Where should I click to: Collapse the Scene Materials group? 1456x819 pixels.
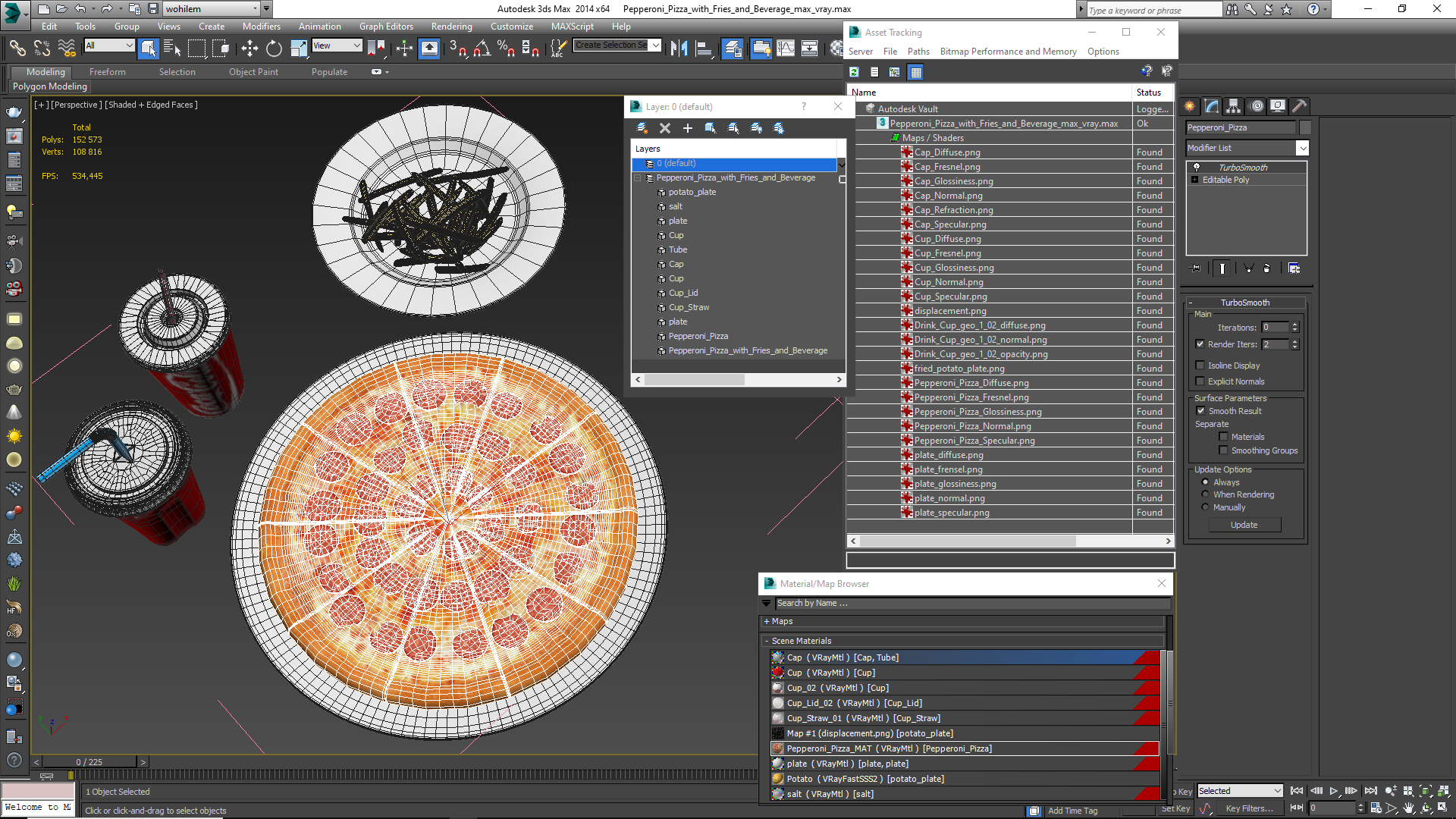point(767,641)
